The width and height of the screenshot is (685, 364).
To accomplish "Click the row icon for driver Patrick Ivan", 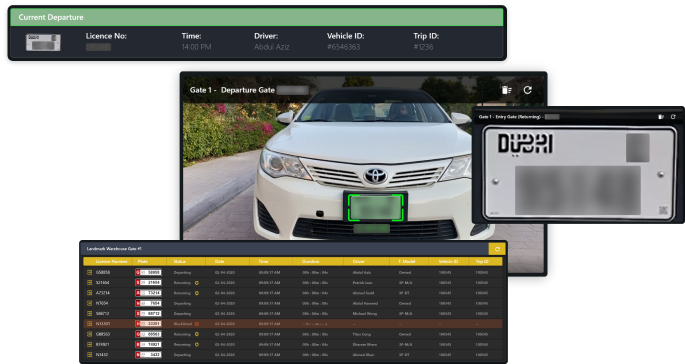I will [89, 283].
